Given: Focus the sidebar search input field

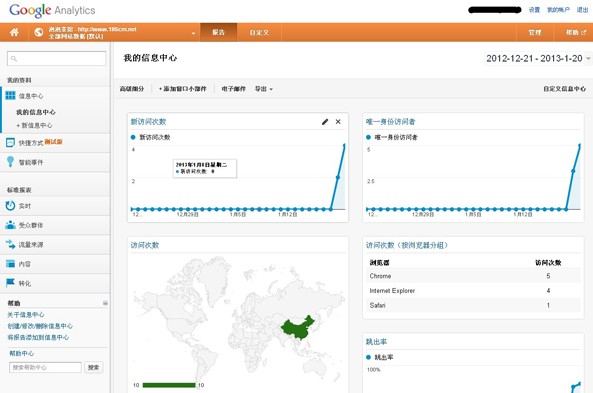Looking at the screenshot, I should [x=57, y=59].
